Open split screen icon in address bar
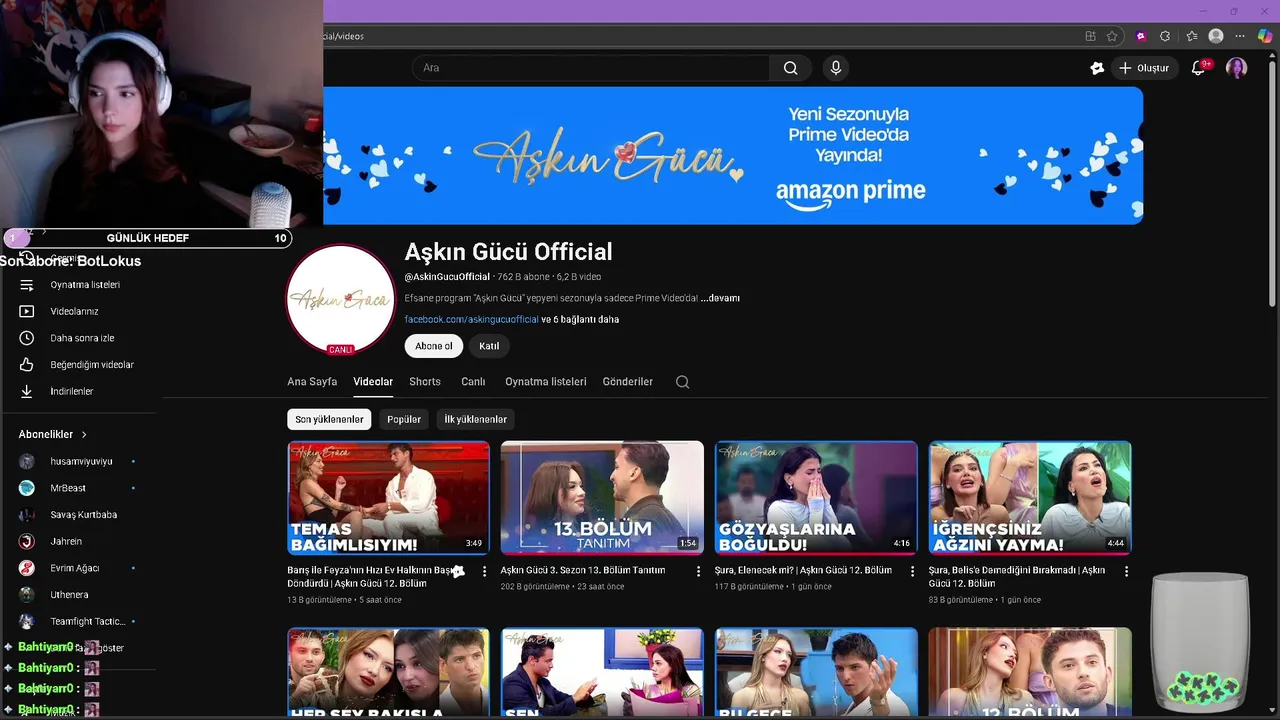The height and width of the screenshot is (720, 1280). tap(1090, 36)
